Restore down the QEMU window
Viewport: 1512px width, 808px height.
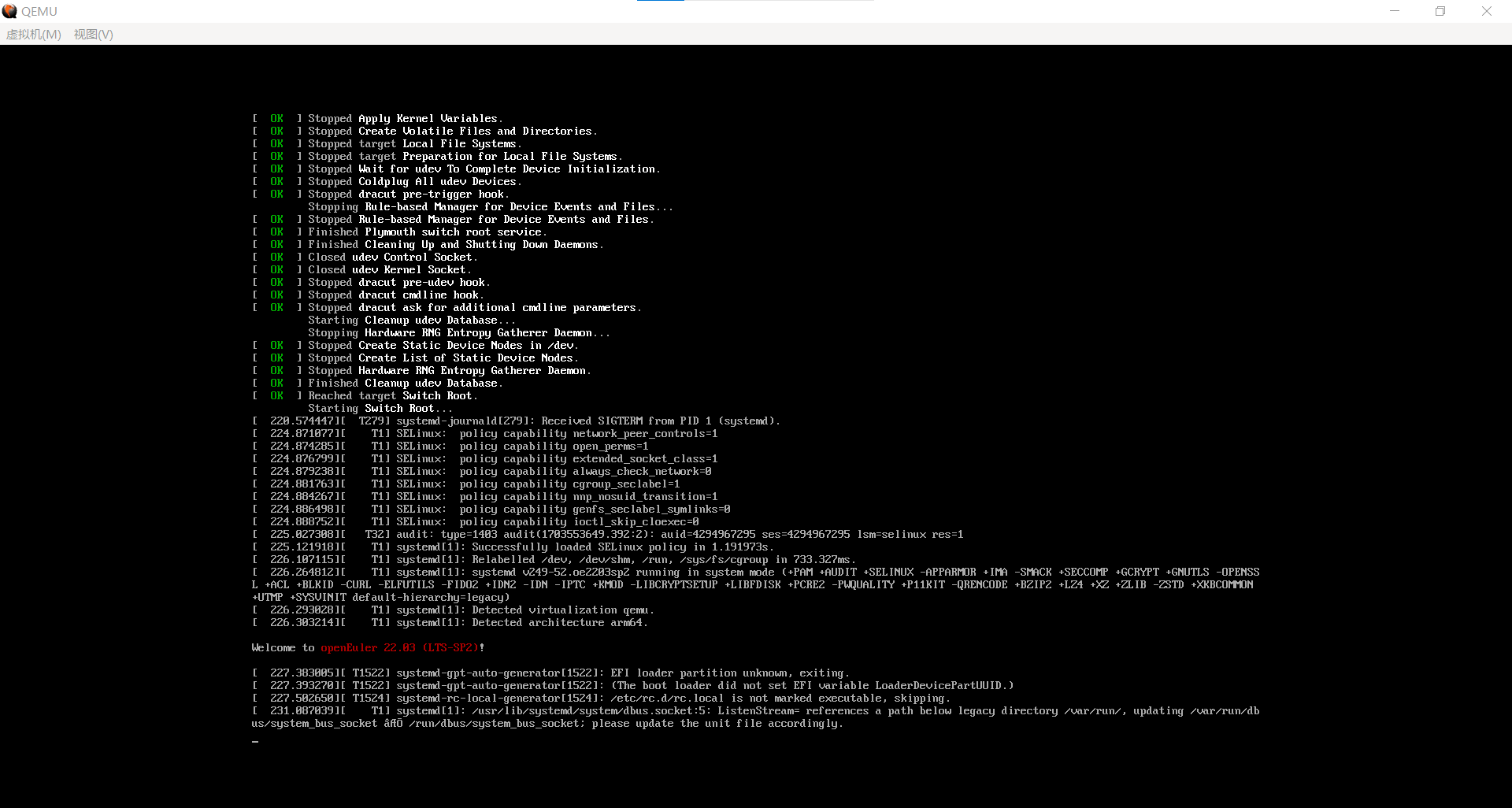click(x=1440, y=11)
